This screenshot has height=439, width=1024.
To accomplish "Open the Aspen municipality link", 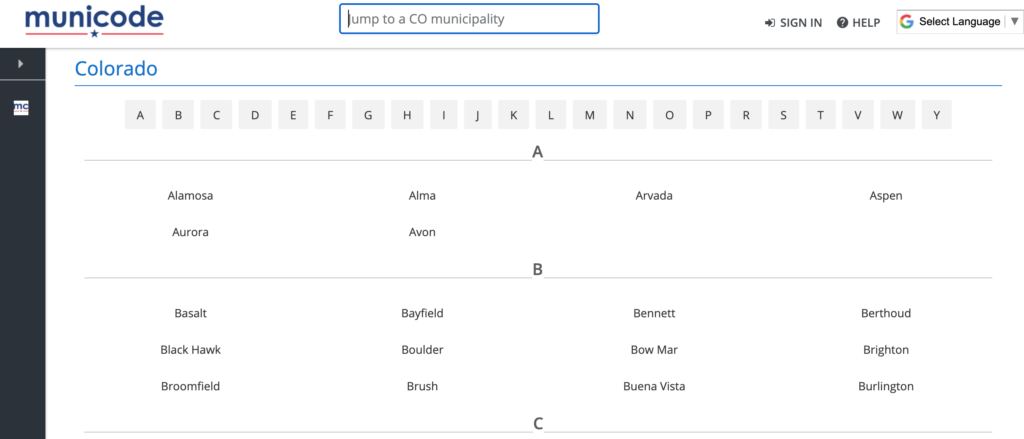I will 886,195.
